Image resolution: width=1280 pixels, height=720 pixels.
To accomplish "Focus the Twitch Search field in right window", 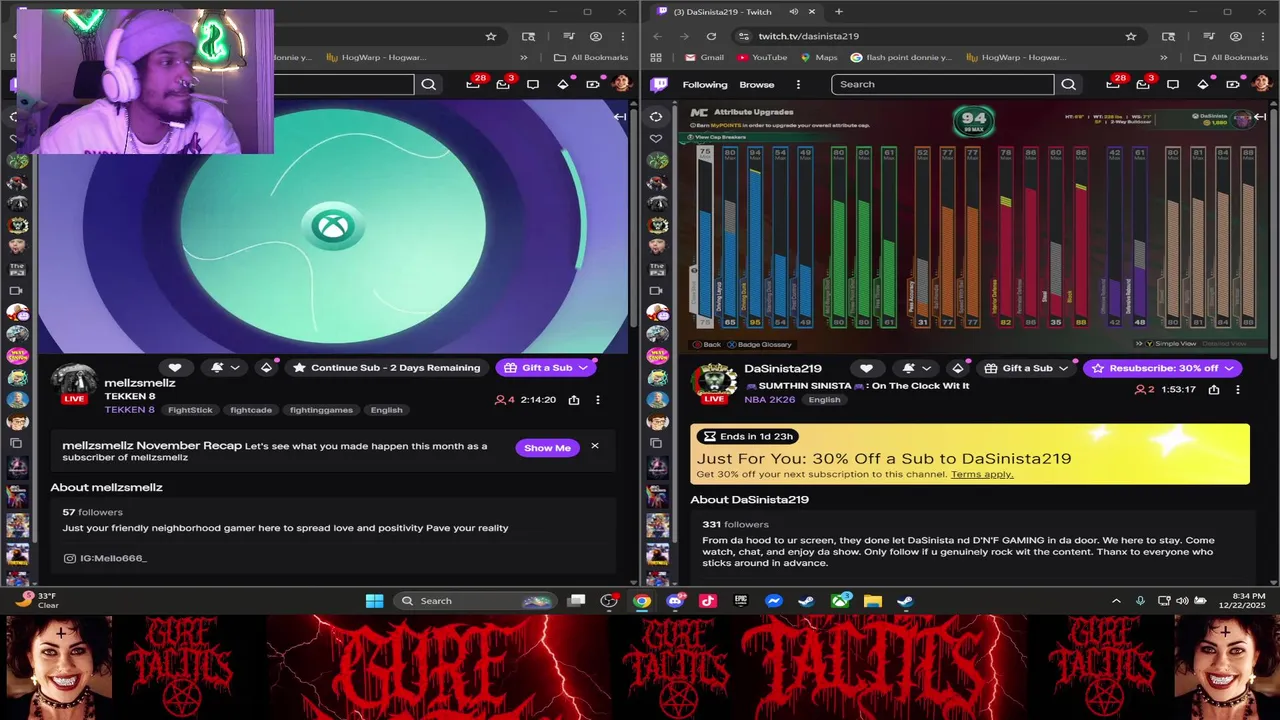I will click(942, 84).
